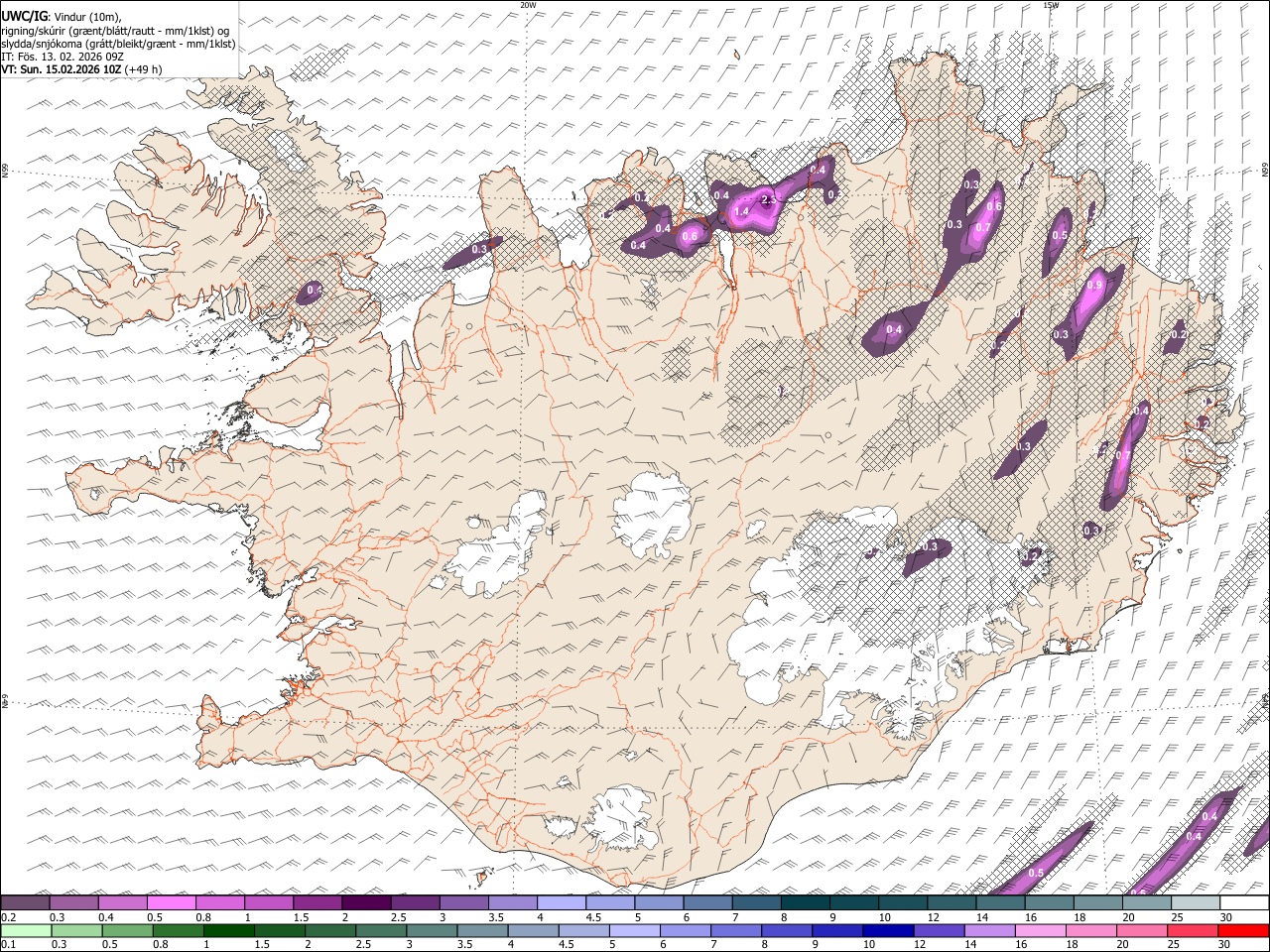The width and height of the screenshot is (1270, 952).
Task: Pick the light gray 25 swatch, upper legend
Action: (x=1195, y=903)
